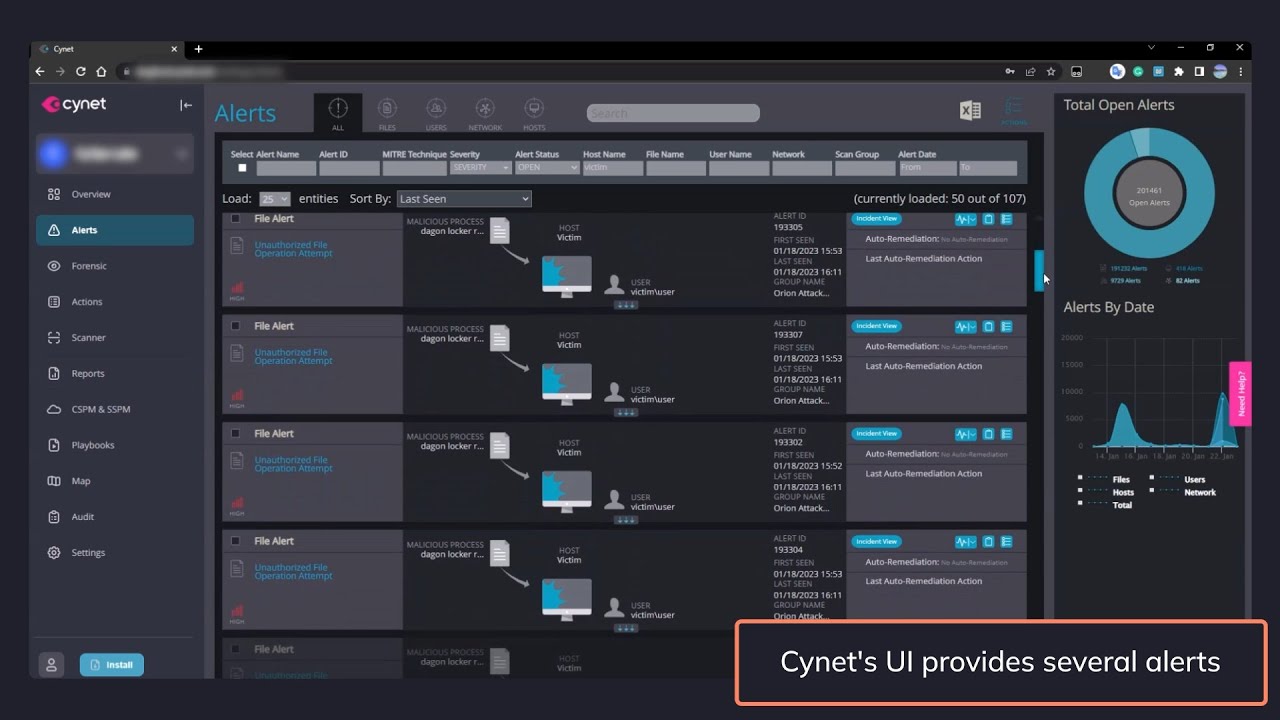Tick the Select all checkbox in the filter bar
This screenshot has height=720, width=1280.
[x=242, y=168]
